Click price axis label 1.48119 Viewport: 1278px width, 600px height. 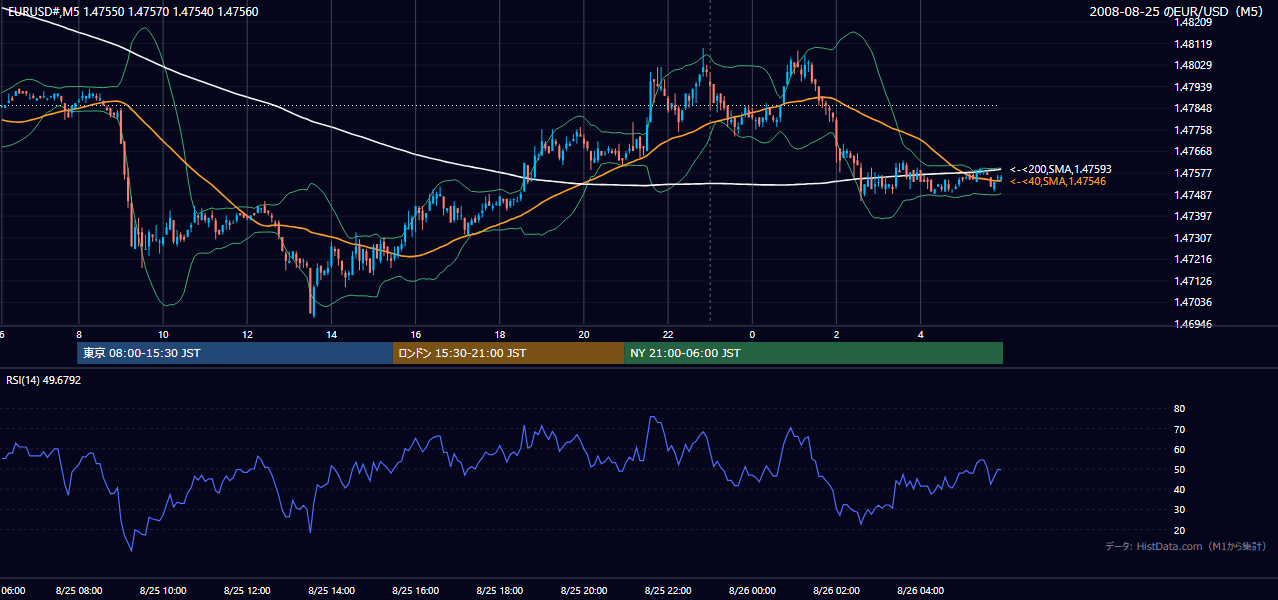pos(1194,44)
